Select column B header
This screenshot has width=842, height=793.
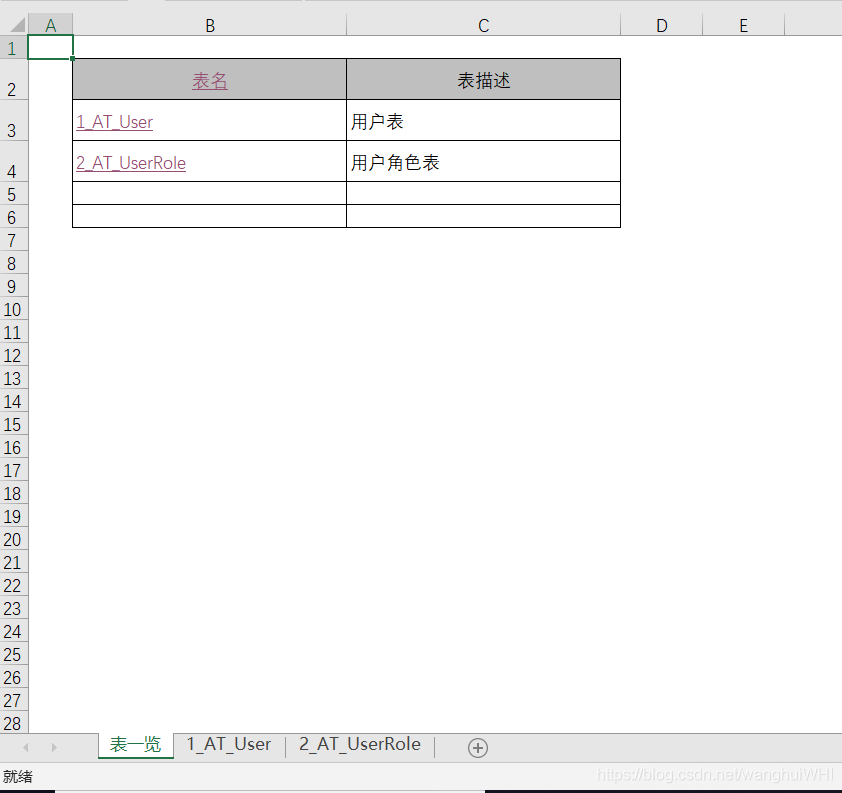(210, 25)
